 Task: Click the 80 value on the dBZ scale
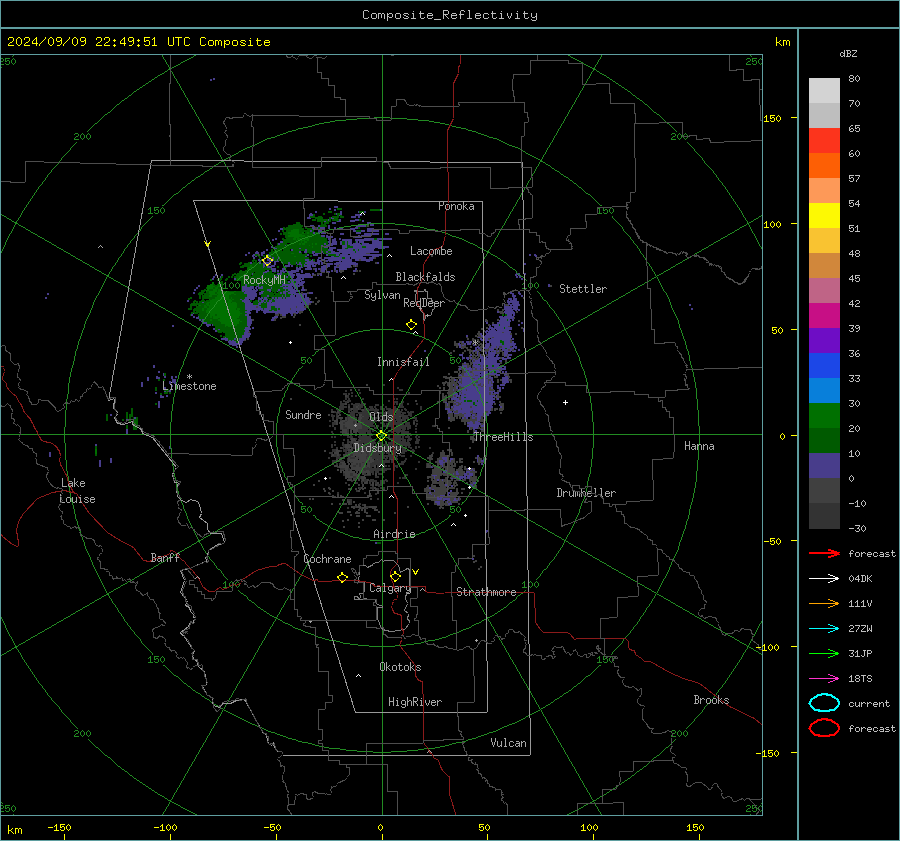coord(854,79)
